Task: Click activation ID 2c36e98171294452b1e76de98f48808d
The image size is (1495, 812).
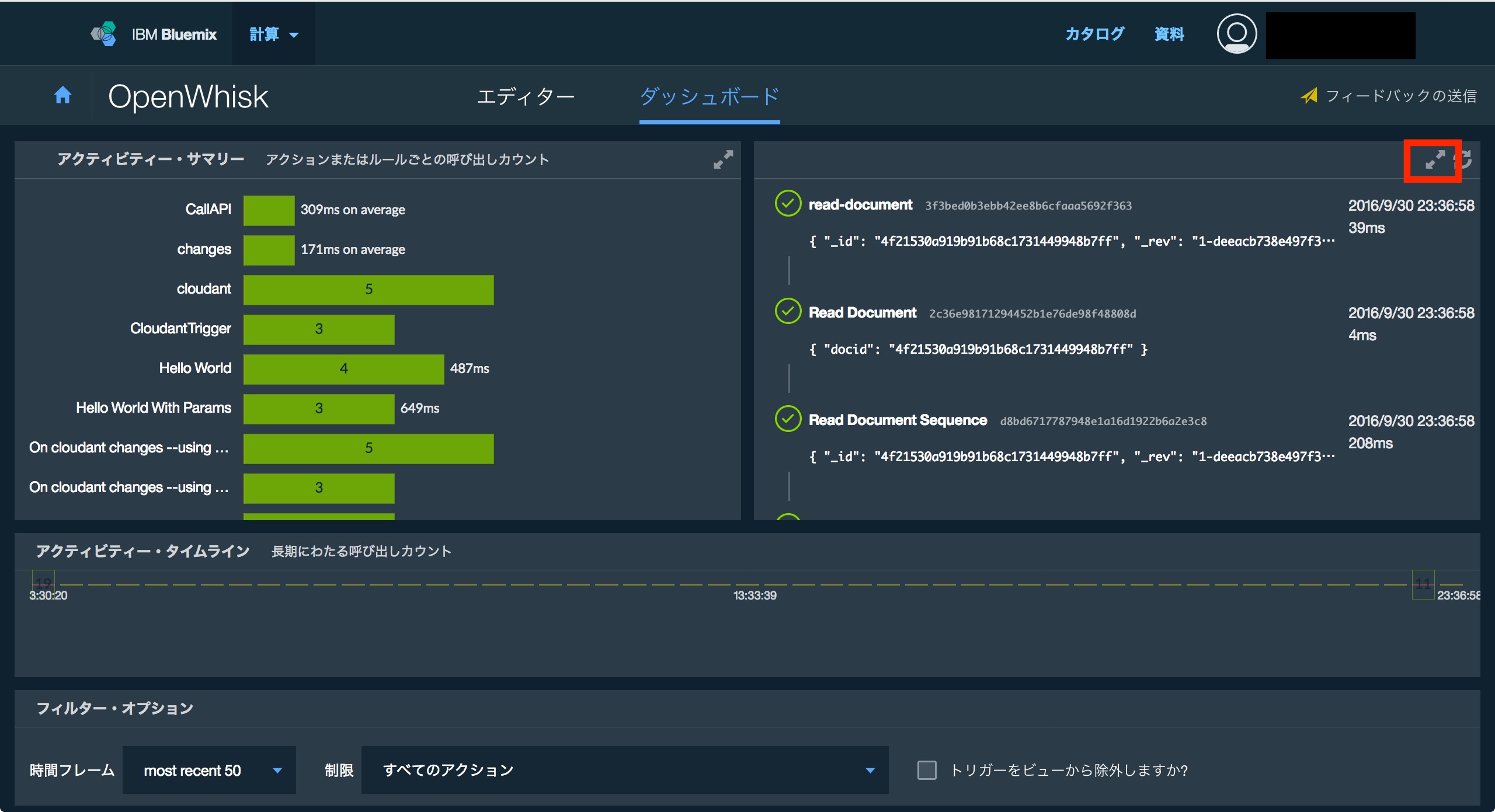Action: tap(1032, 314)
